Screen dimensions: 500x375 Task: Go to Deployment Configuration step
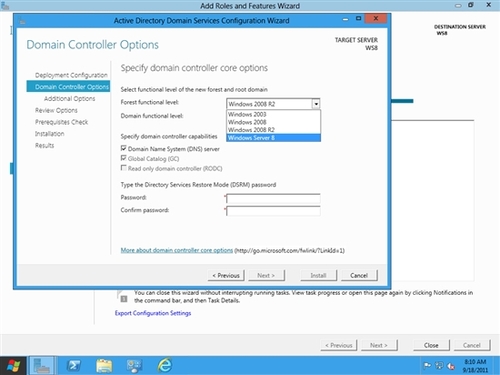[x=71, y=75]
